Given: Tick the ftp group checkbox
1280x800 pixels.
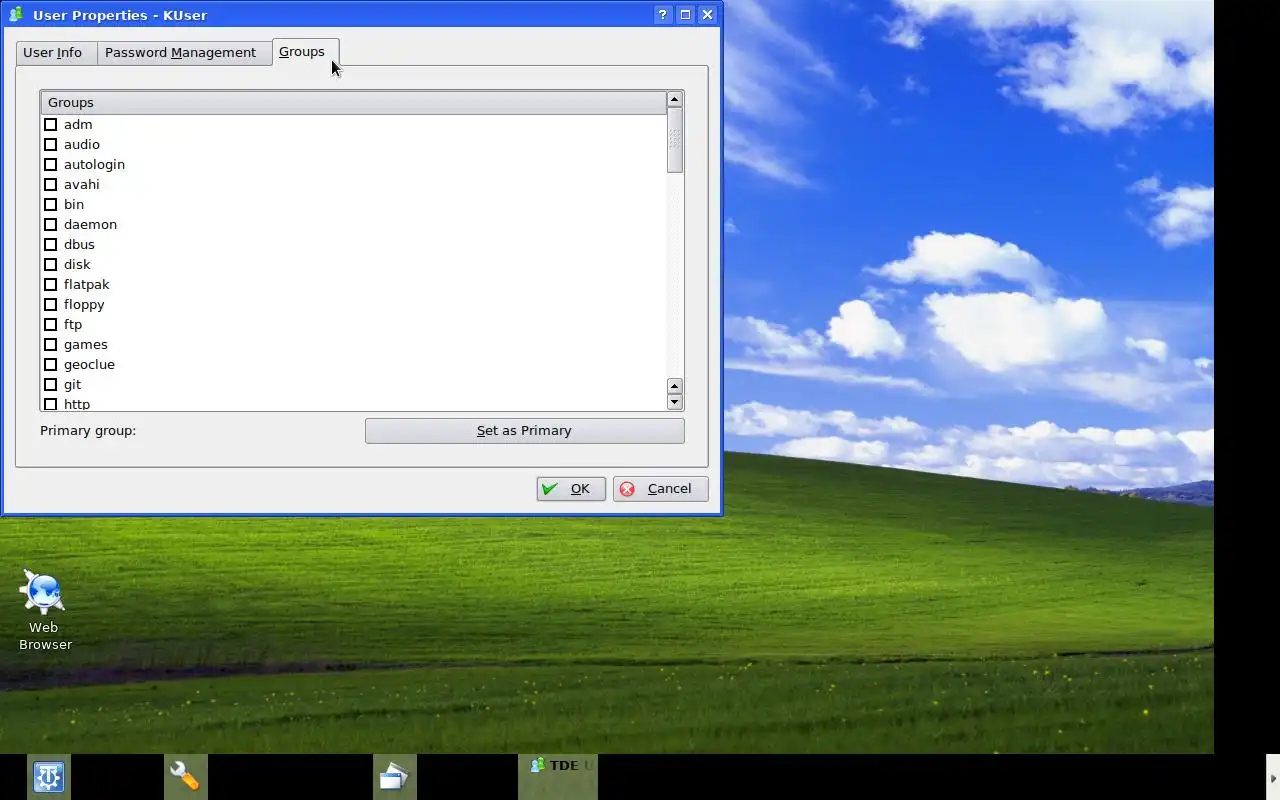Looking at the screenshot, I should click(50, 324).
